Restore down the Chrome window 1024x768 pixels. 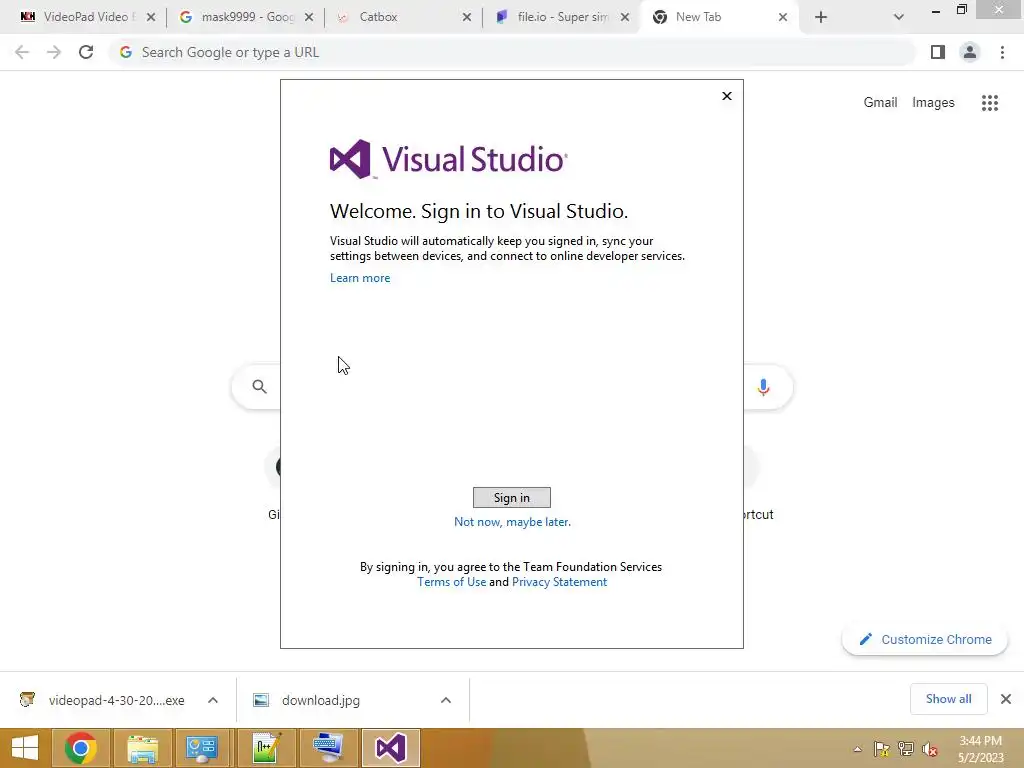pyautogui.click(x=962, y=10)
